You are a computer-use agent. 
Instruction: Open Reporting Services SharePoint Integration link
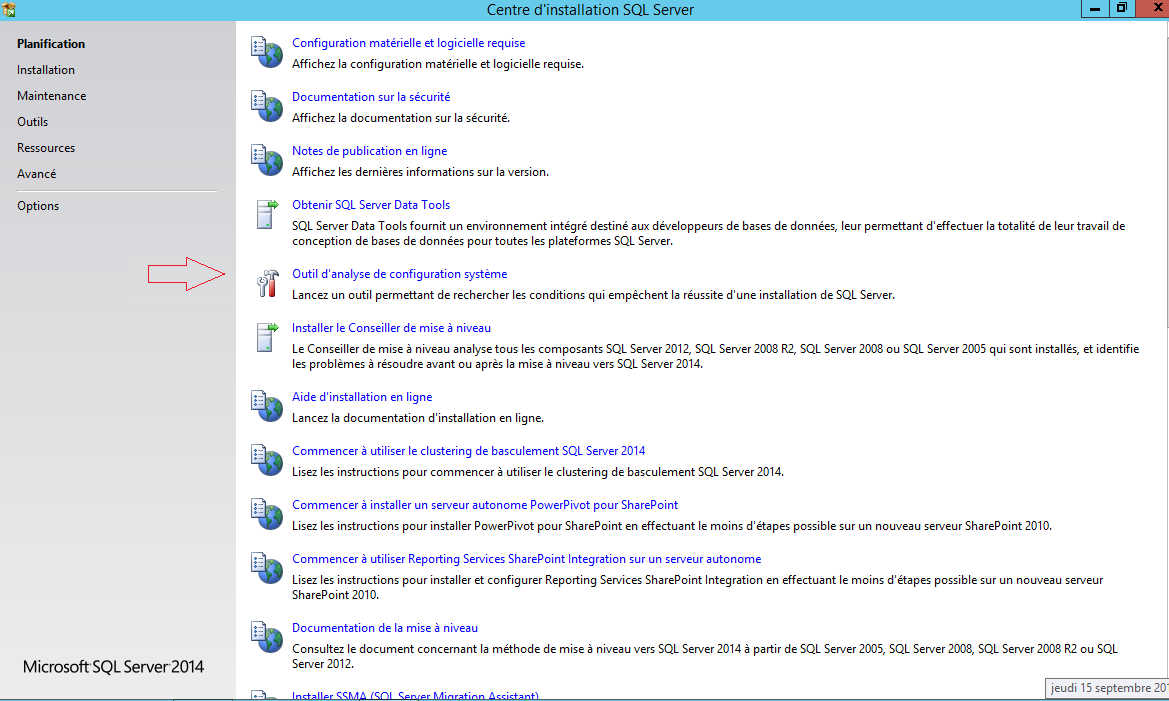pos(527,559)
